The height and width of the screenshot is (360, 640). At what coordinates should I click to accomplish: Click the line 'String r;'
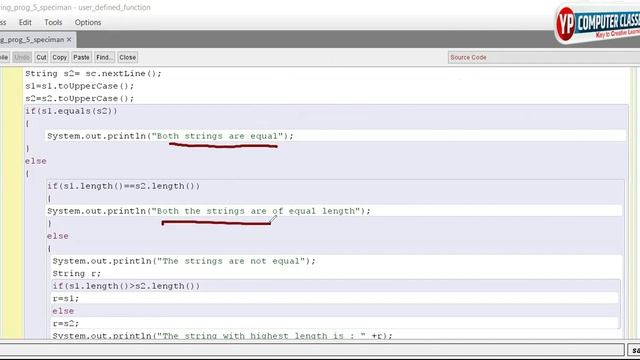[77, 273]
